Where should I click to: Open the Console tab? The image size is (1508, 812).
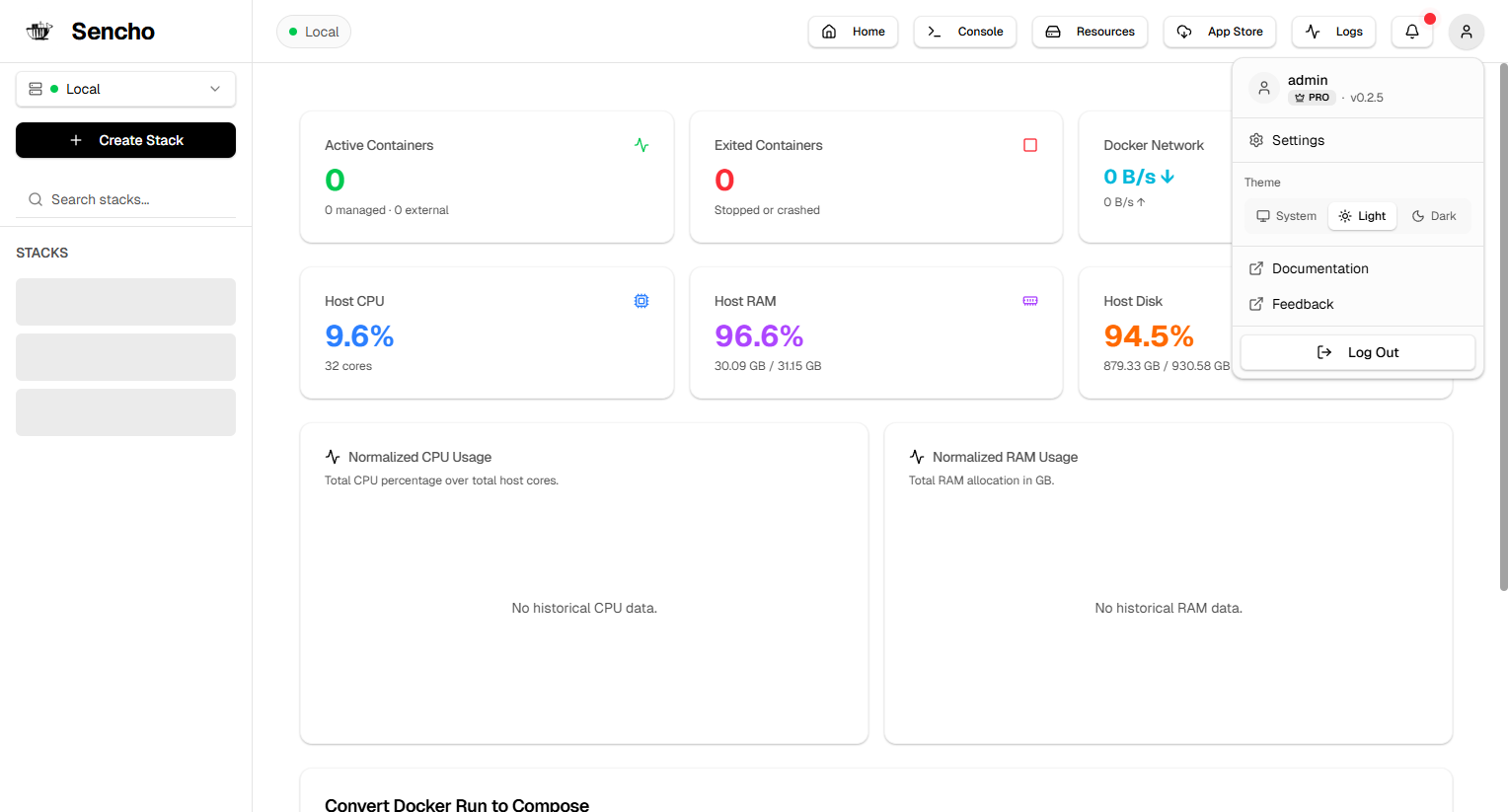[x=965, y=32]
